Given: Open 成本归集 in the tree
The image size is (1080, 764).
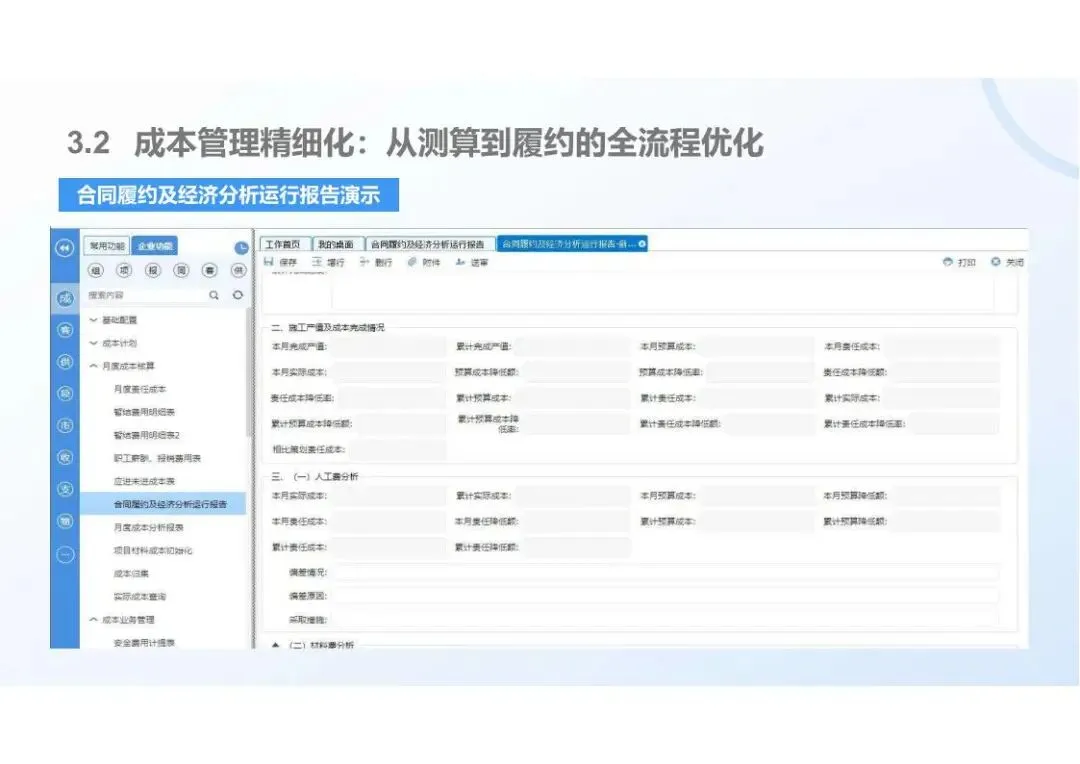Looking at the screenshot, I should 131,573.
